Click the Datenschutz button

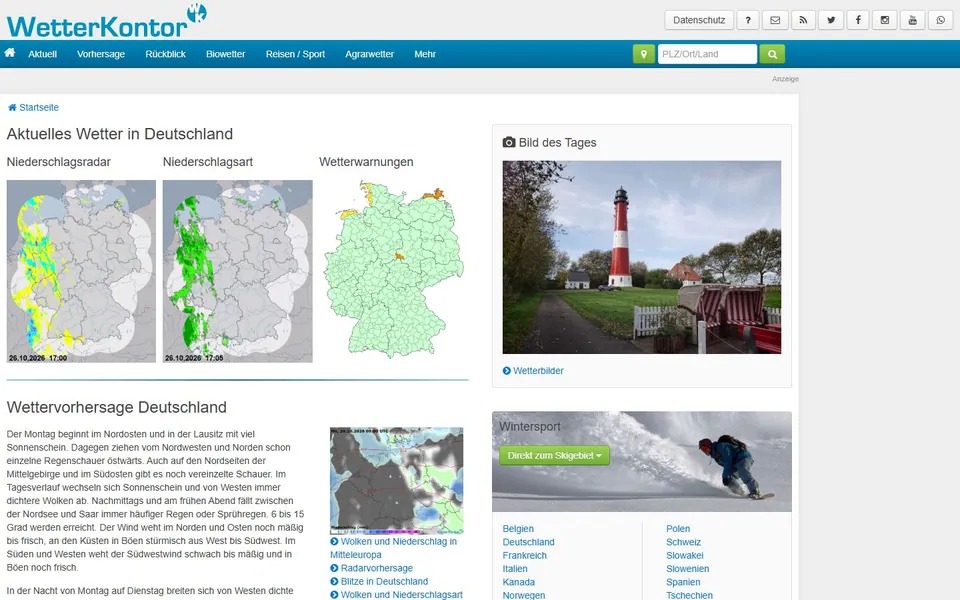699,20
